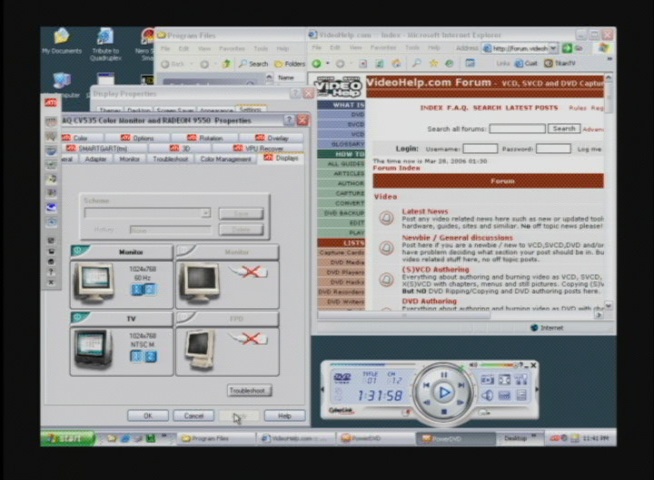Viewport: 654px width, 480px height.
Task: Click the Favorites star in Internet Explorer toolbar
Action: click(434, 63)
